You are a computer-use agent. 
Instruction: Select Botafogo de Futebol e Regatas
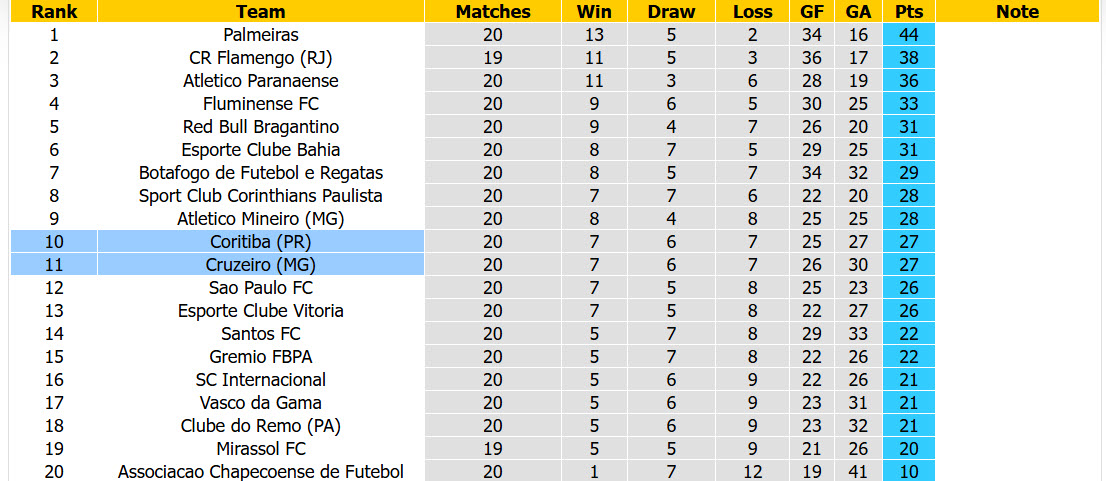[261, 173]
